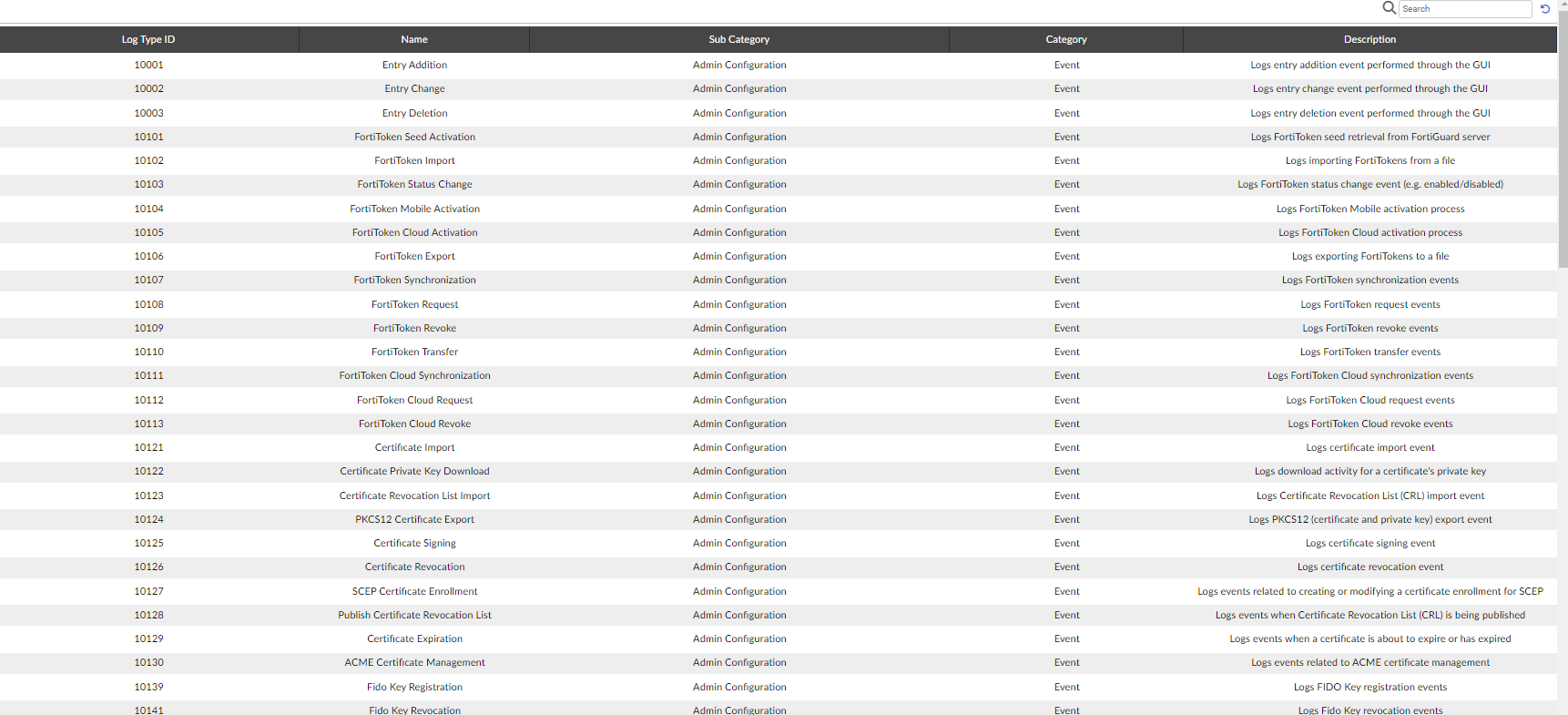Click FortiToken Transfer name cell
This screenshot has width=1568, height=715.
(414, 352)
